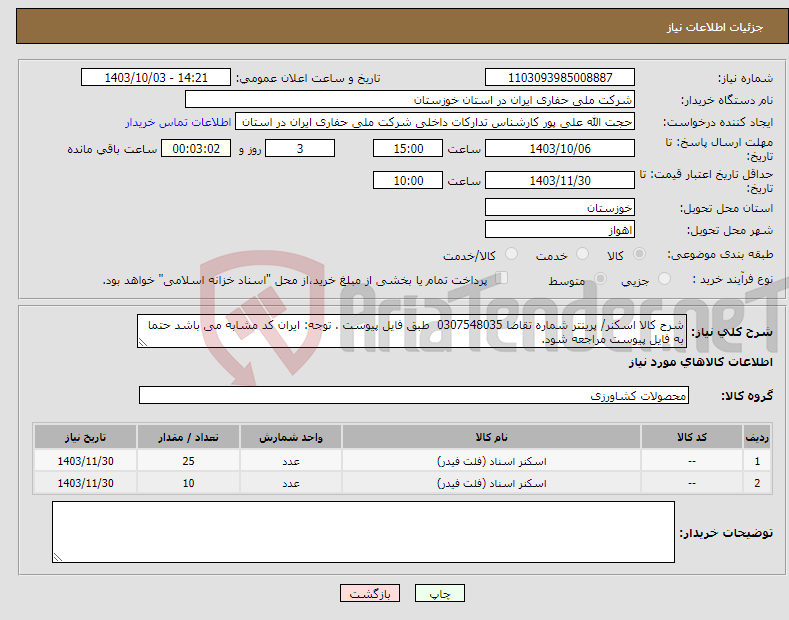Click the quantity 10 cell
789x620 pixels.
tap(188, 483)
